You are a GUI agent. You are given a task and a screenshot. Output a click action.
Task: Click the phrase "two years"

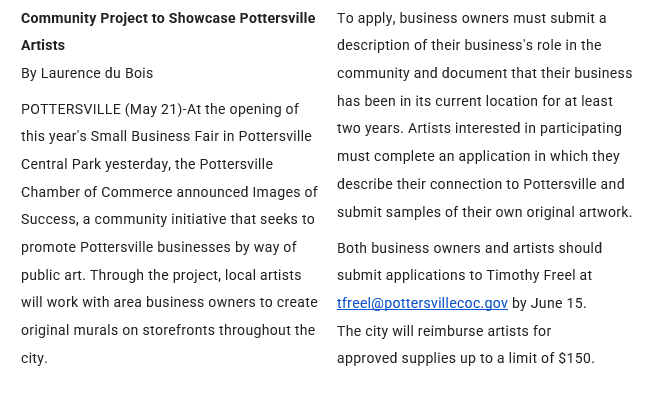click(x=367, y=128)
